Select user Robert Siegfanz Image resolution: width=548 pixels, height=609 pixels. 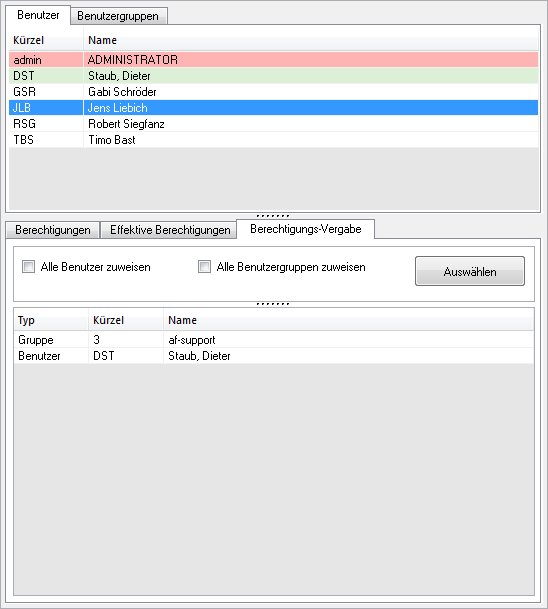pos(273,124)
